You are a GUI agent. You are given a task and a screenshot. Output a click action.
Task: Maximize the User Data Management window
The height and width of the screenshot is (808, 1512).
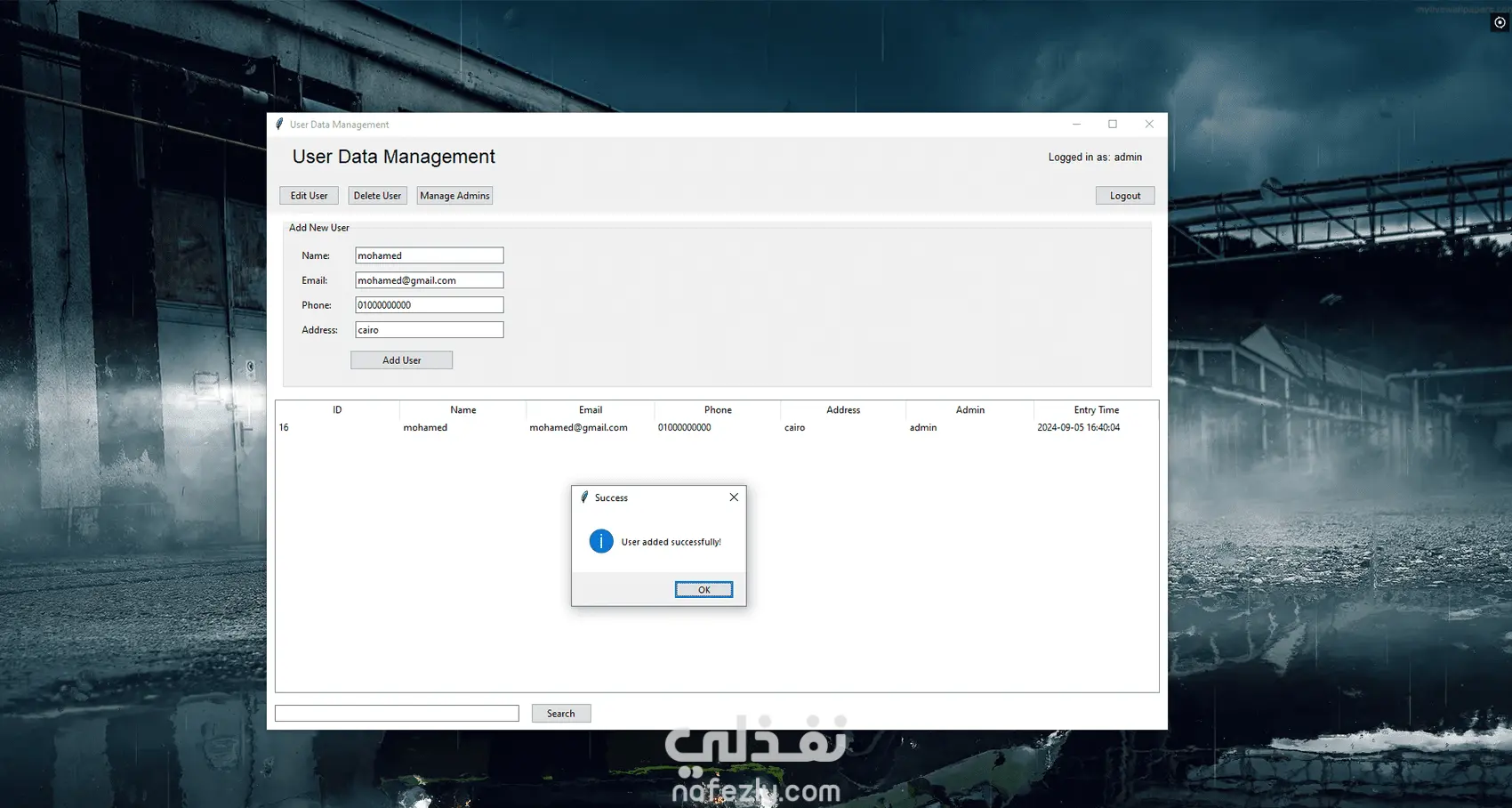pyautogui.click(x=1113, y=125)
